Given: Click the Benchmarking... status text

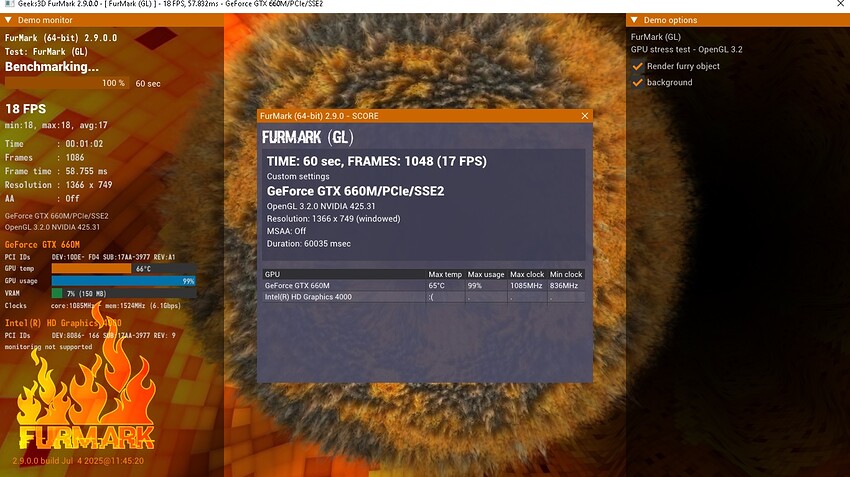Looking at the screenshot, I should coord(52,67).
